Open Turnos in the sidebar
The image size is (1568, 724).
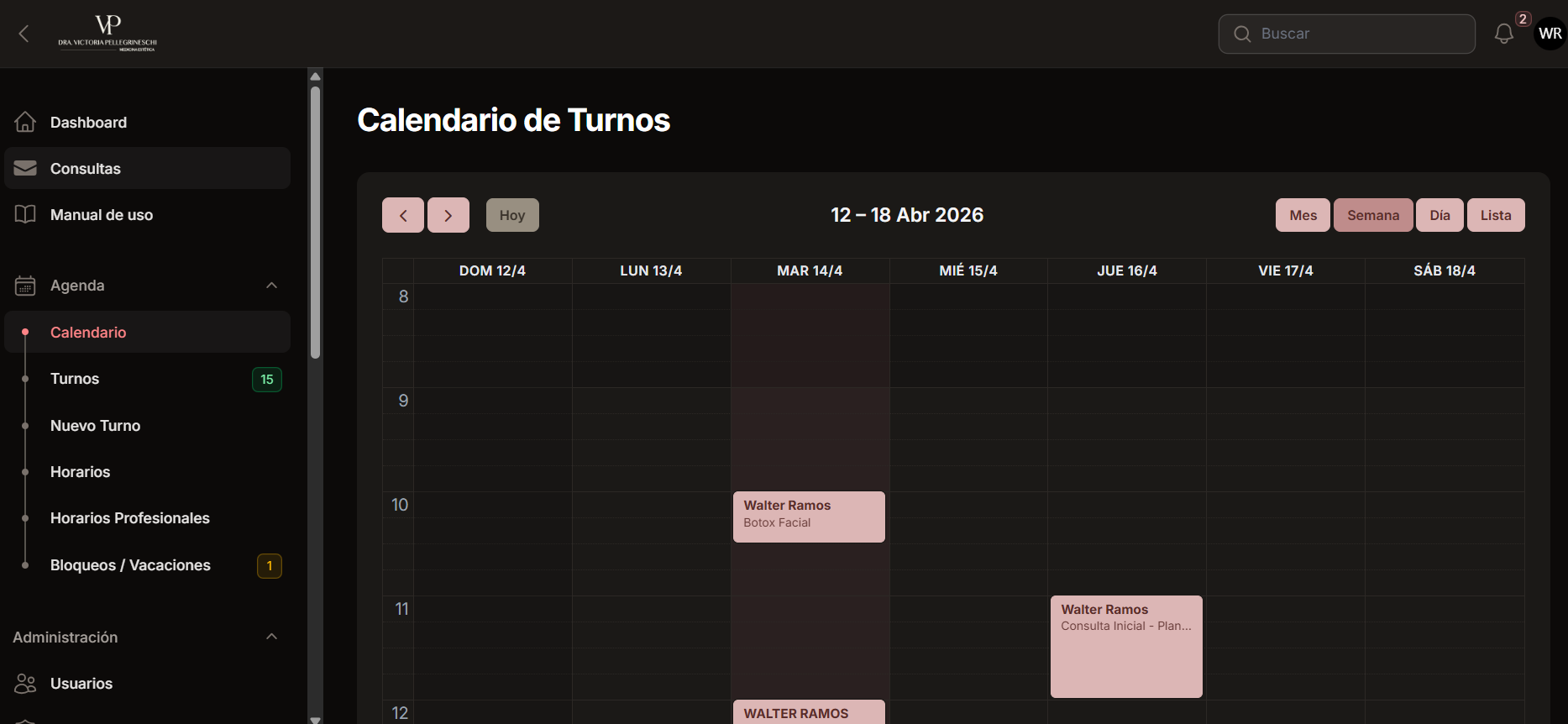tap(75, 379)
